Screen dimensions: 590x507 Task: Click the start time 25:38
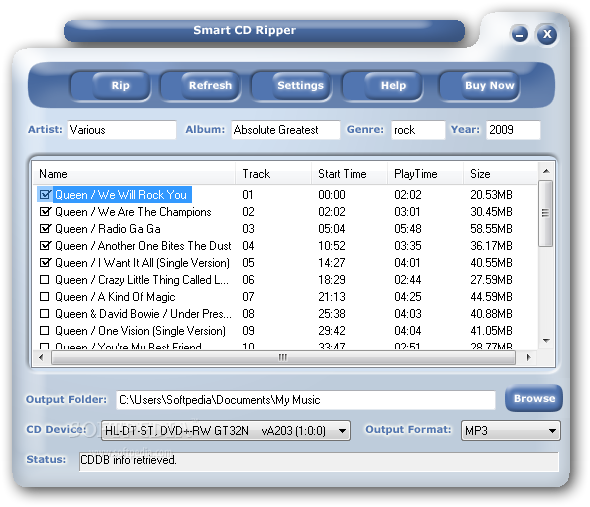pos(332,314)
